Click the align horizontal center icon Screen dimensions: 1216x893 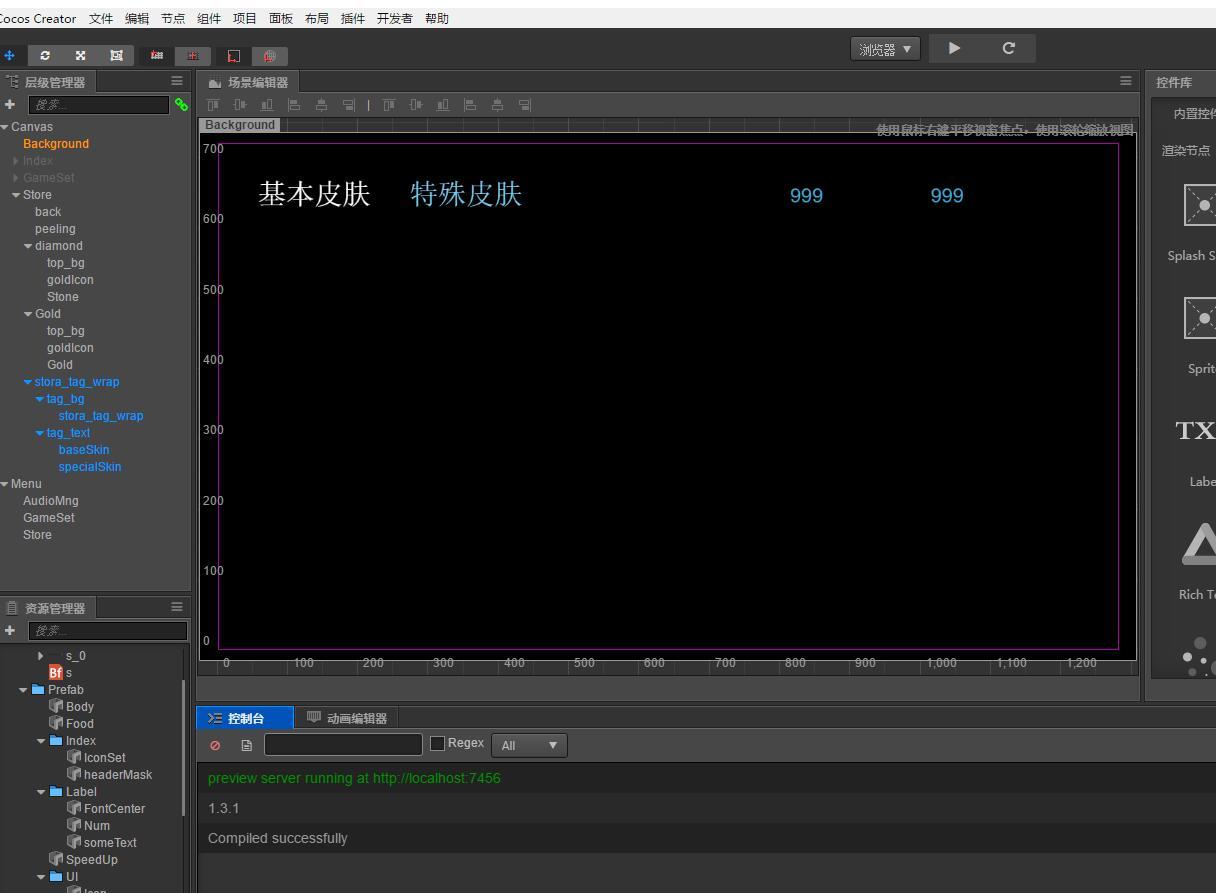[321, 104]
